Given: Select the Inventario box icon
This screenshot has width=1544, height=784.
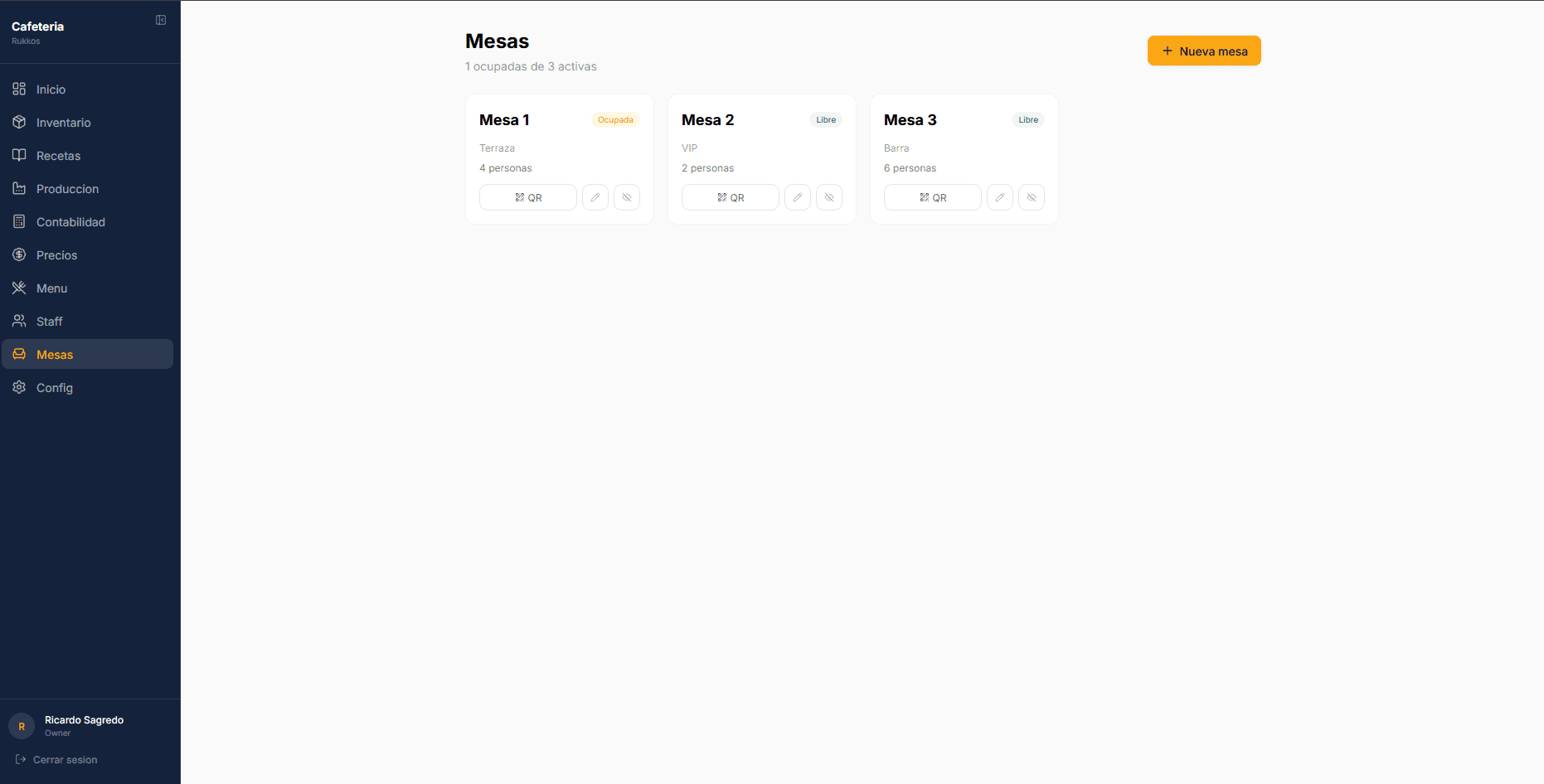Looking at the screenshot, I should point(19,122).
